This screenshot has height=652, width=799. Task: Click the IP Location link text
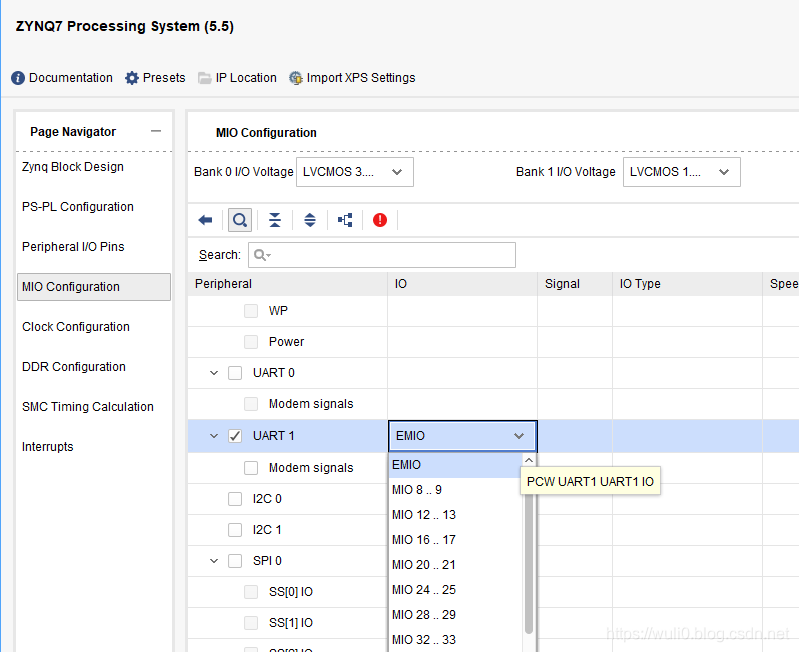click(x=246, y=78)
